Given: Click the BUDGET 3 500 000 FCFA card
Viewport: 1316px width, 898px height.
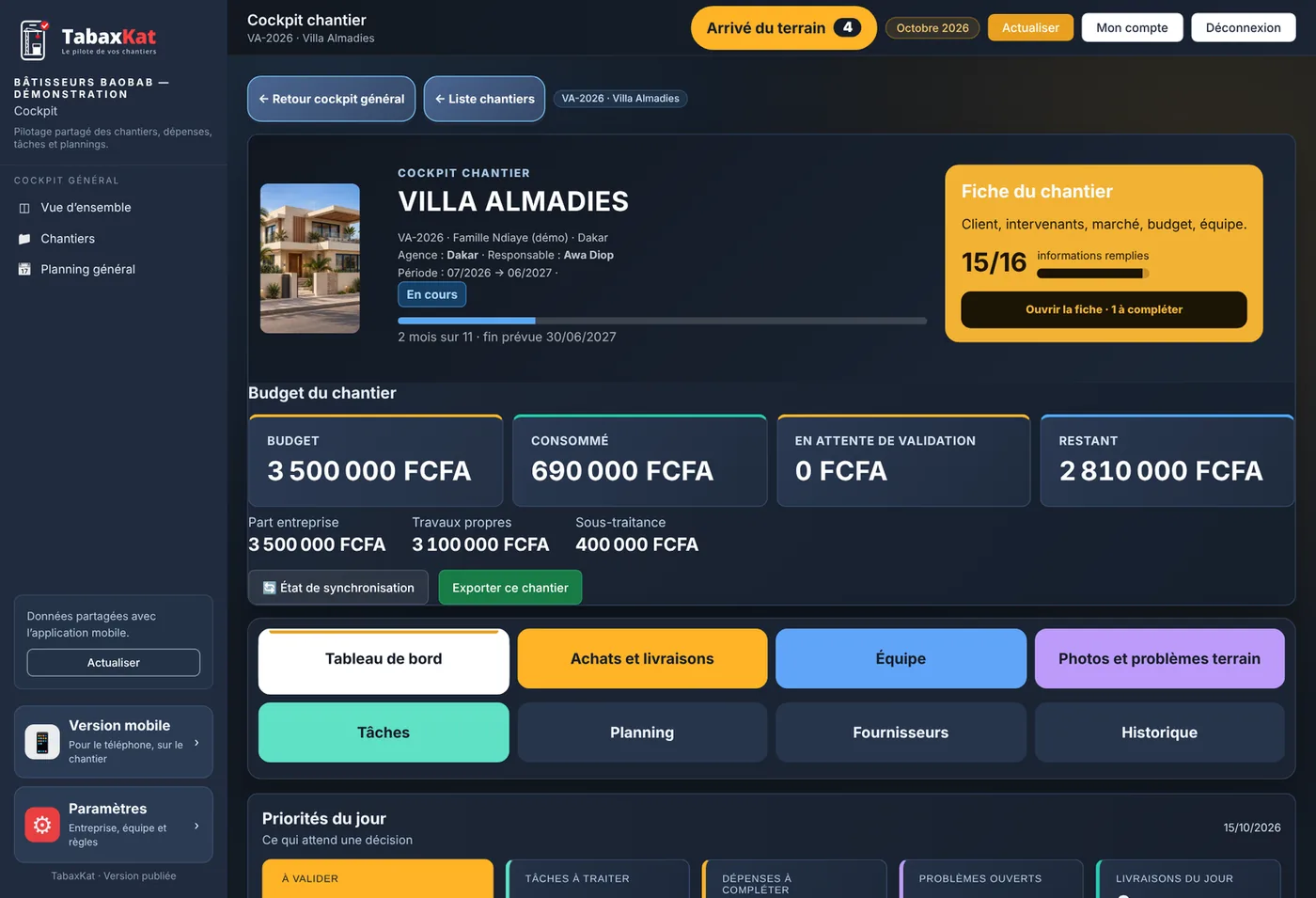Looking at the screenshot, I should [375, 461].
